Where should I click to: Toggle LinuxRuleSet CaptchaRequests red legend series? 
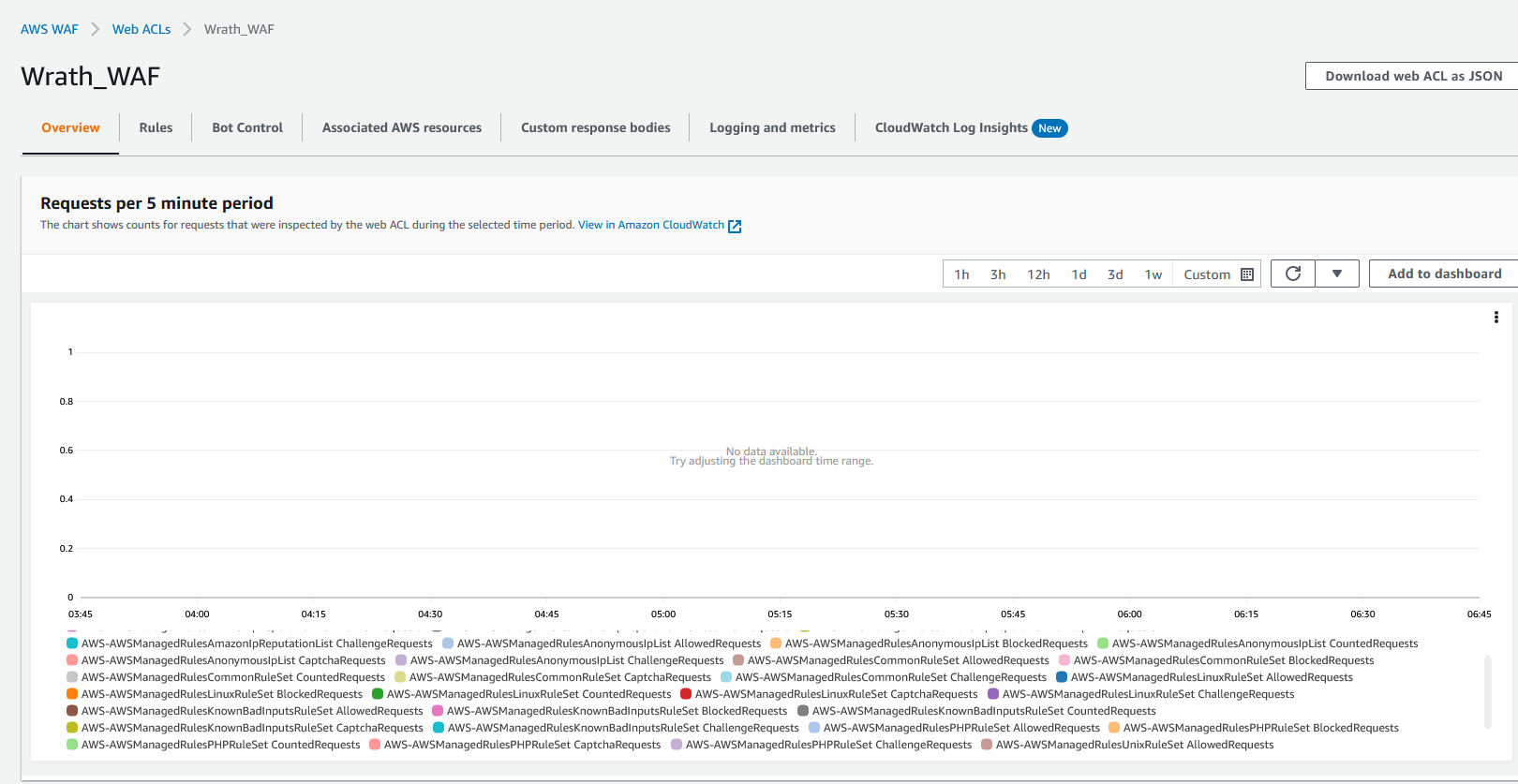[x=686, y=694]
